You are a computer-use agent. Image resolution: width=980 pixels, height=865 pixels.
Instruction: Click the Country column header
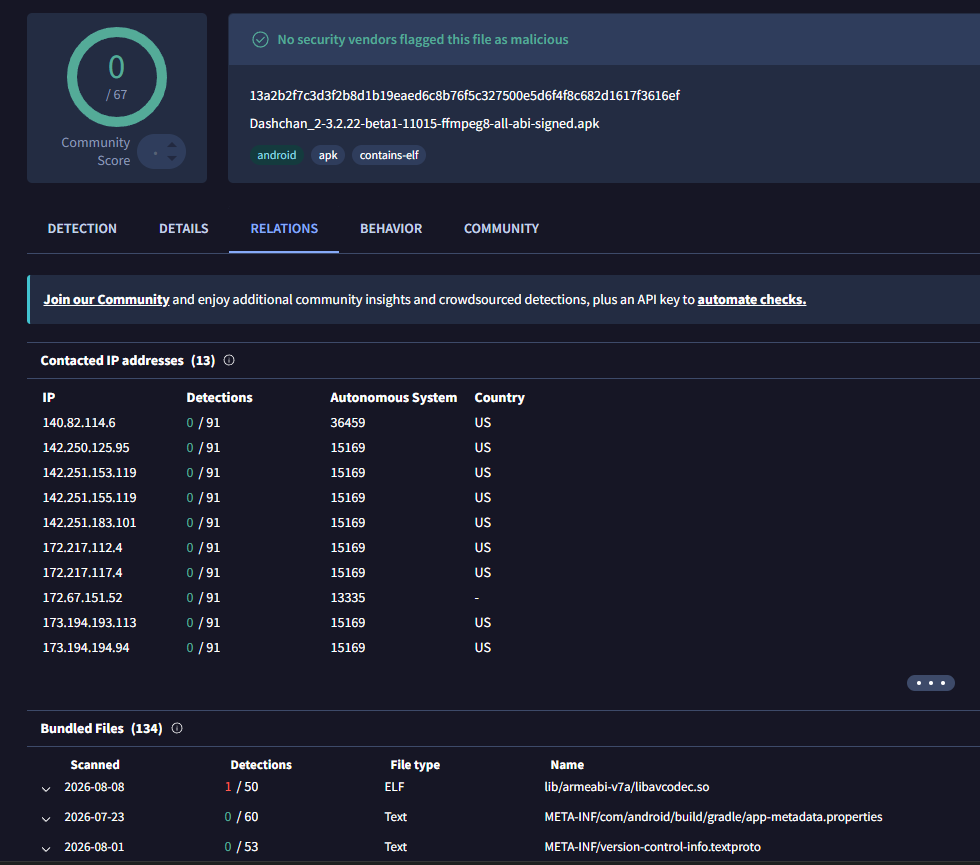click(499, 398)
